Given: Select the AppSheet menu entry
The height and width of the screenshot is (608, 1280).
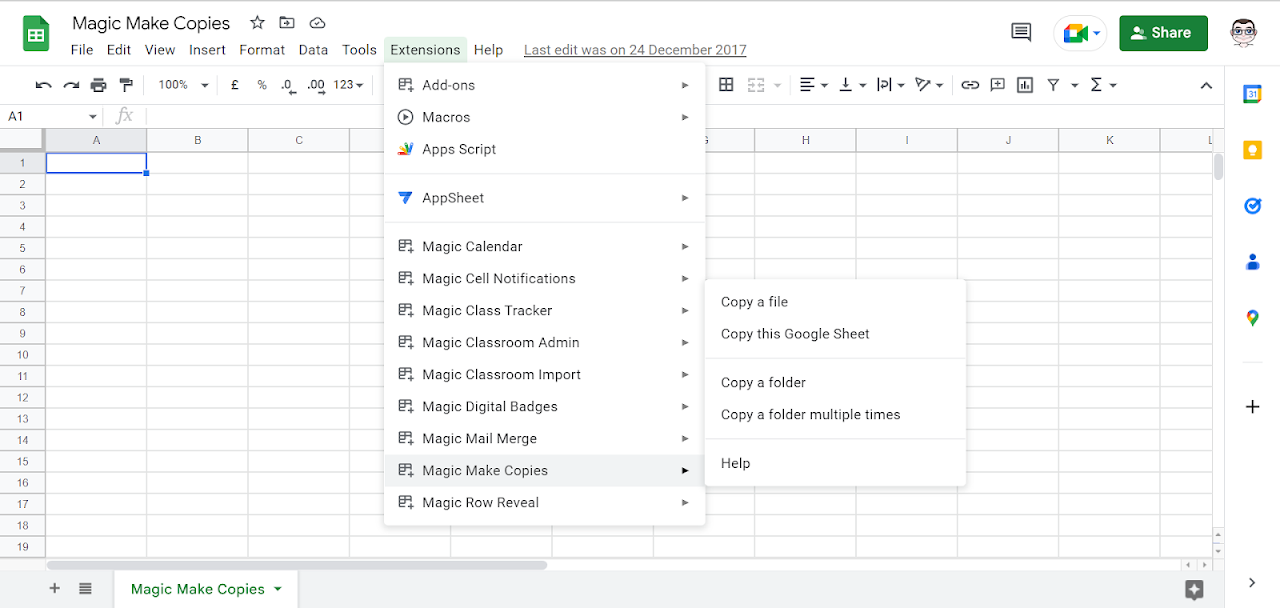Looking at the screenshot, I should (x=545, y=198).
